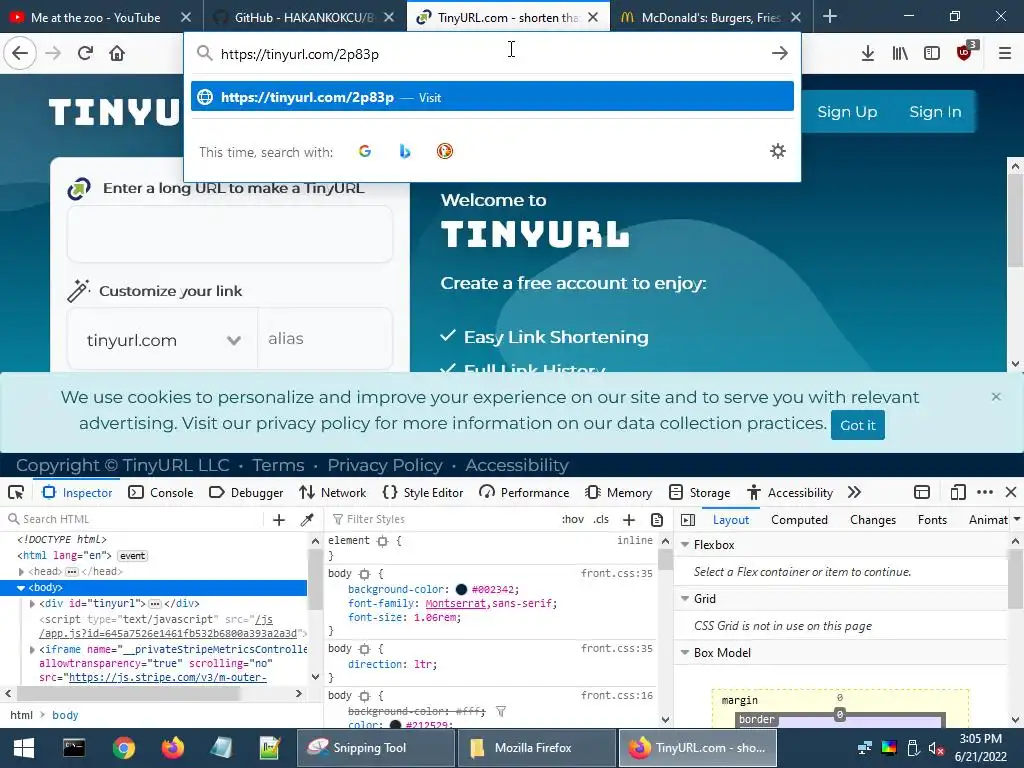Toggle print media simulation icon
1024x768 pixels.
(657, 520)
